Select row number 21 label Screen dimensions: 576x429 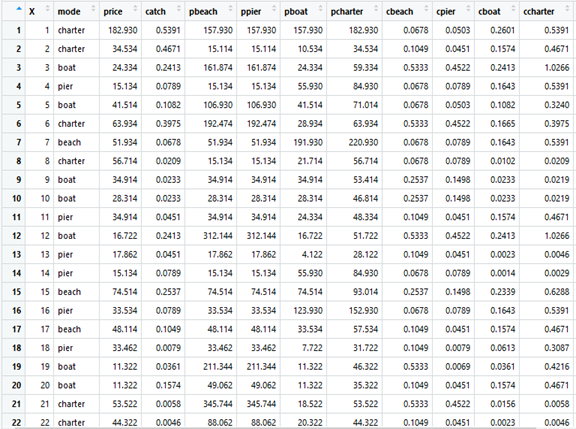[17, 404]
